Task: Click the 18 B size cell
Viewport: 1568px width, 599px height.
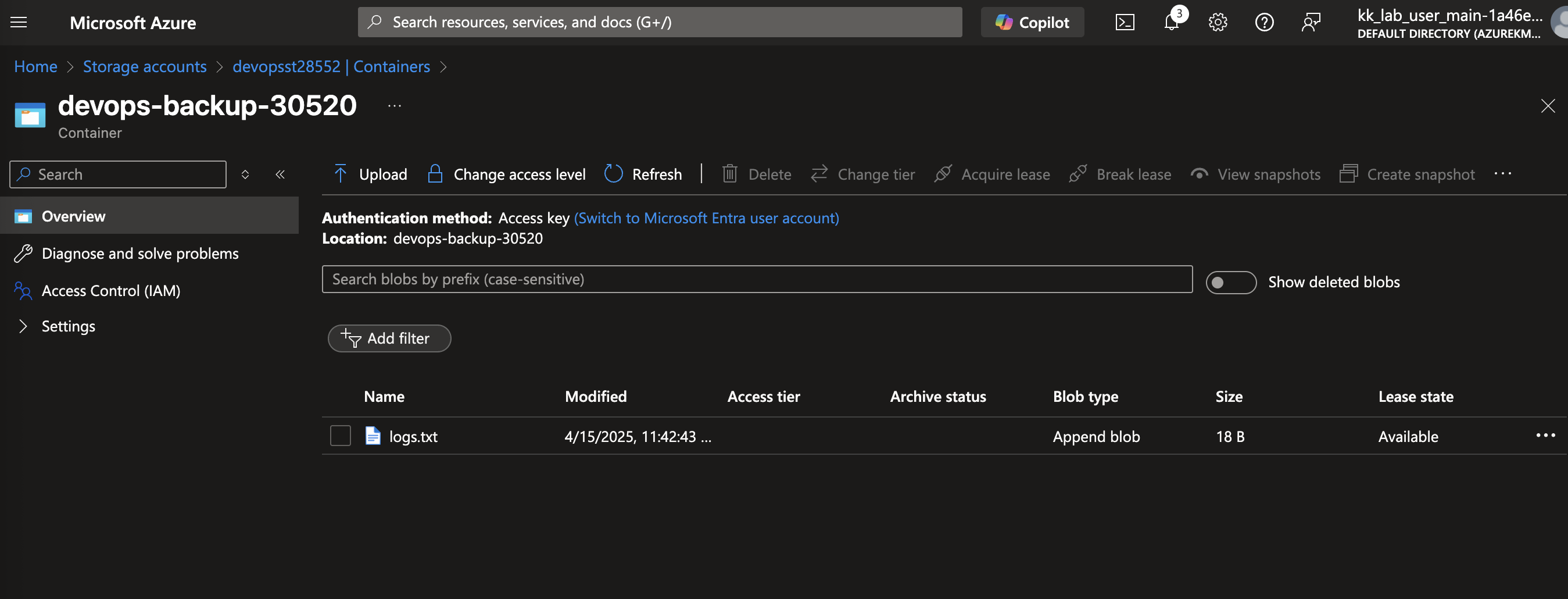Action: (1230, 436)
